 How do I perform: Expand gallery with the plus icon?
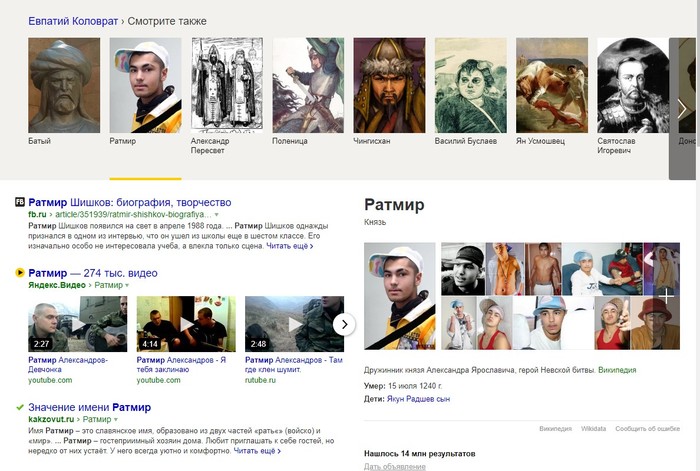(666, 296)
